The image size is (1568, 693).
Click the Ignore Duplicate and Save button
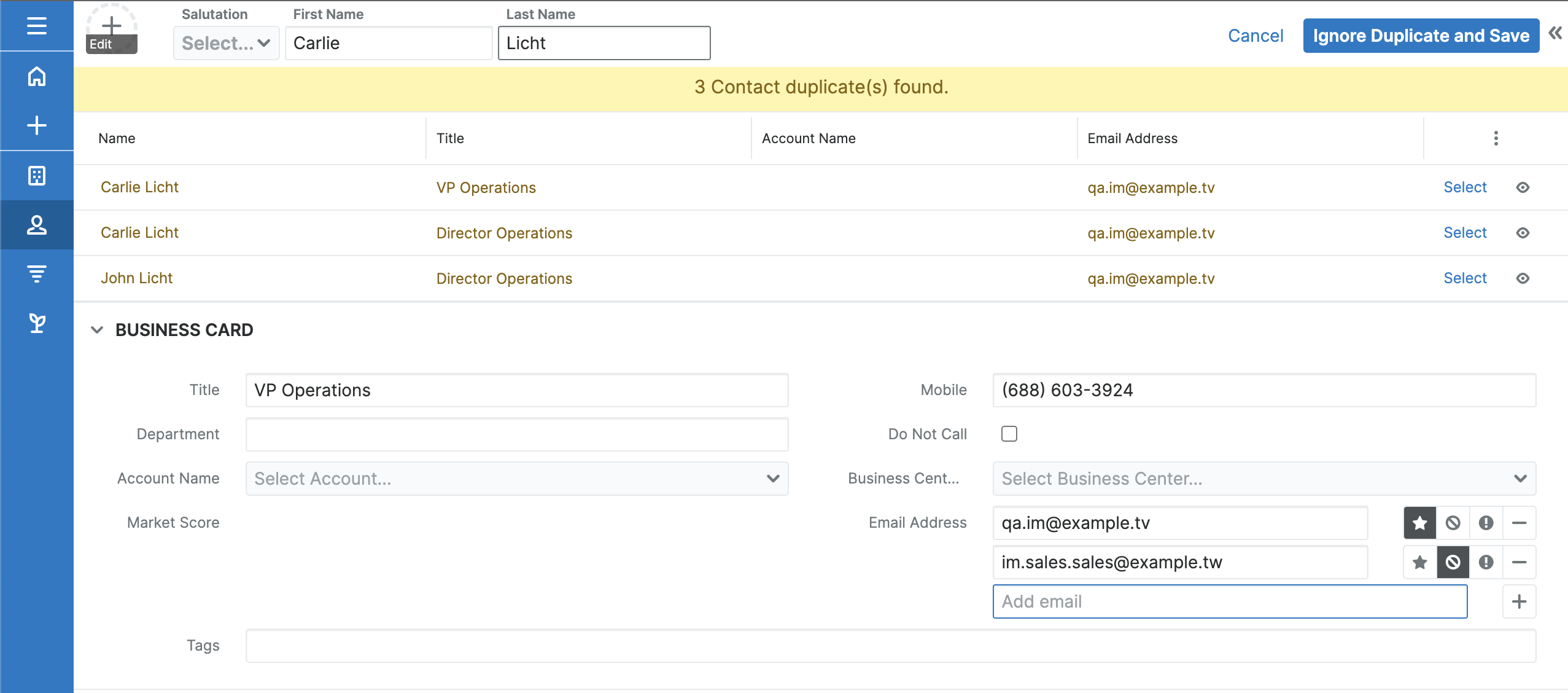pos(1420,35)
